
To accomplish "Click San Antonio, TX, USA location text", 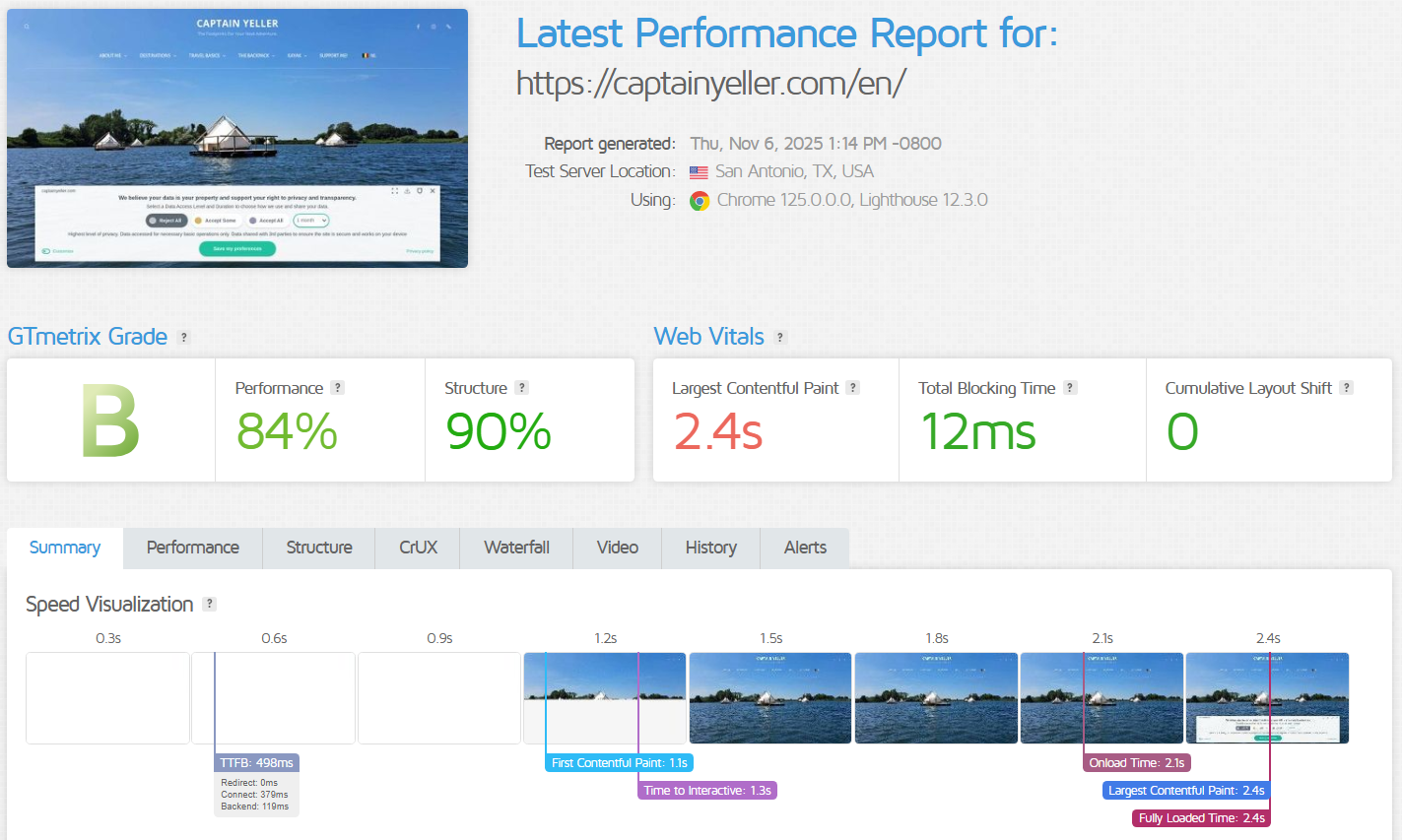I will pos(794,171).
